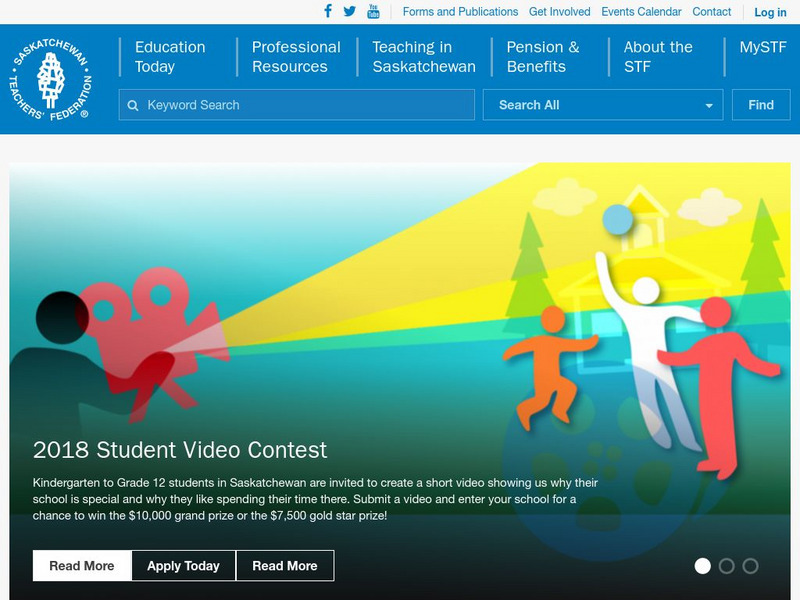This screenshot has width=800, height=600.
Task: Select the first carousel slide dot
Action: click(703, 566)
